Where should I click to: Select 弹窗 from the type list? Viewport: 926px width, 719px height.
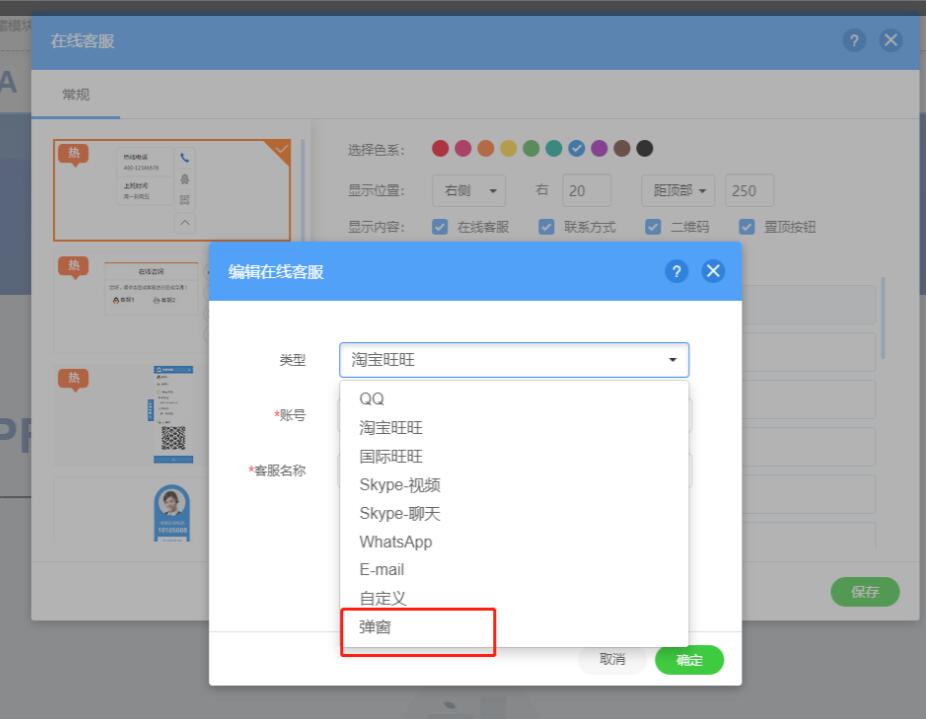pos(376,627)
